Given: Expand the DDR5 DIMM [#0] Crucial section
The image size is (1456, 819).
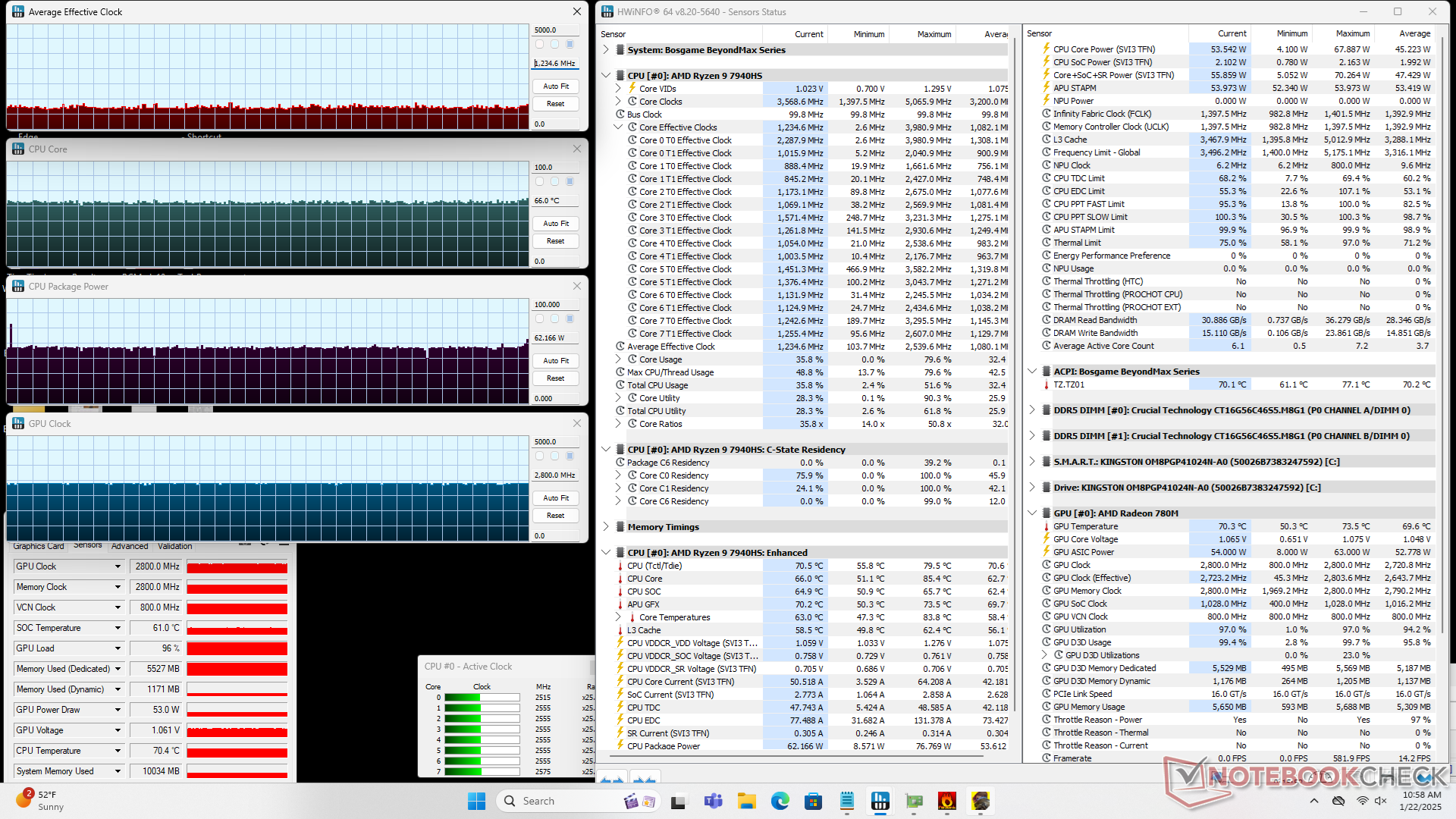Looking at the screenshot, I should pyautogui.click(x=1032, y=410).
